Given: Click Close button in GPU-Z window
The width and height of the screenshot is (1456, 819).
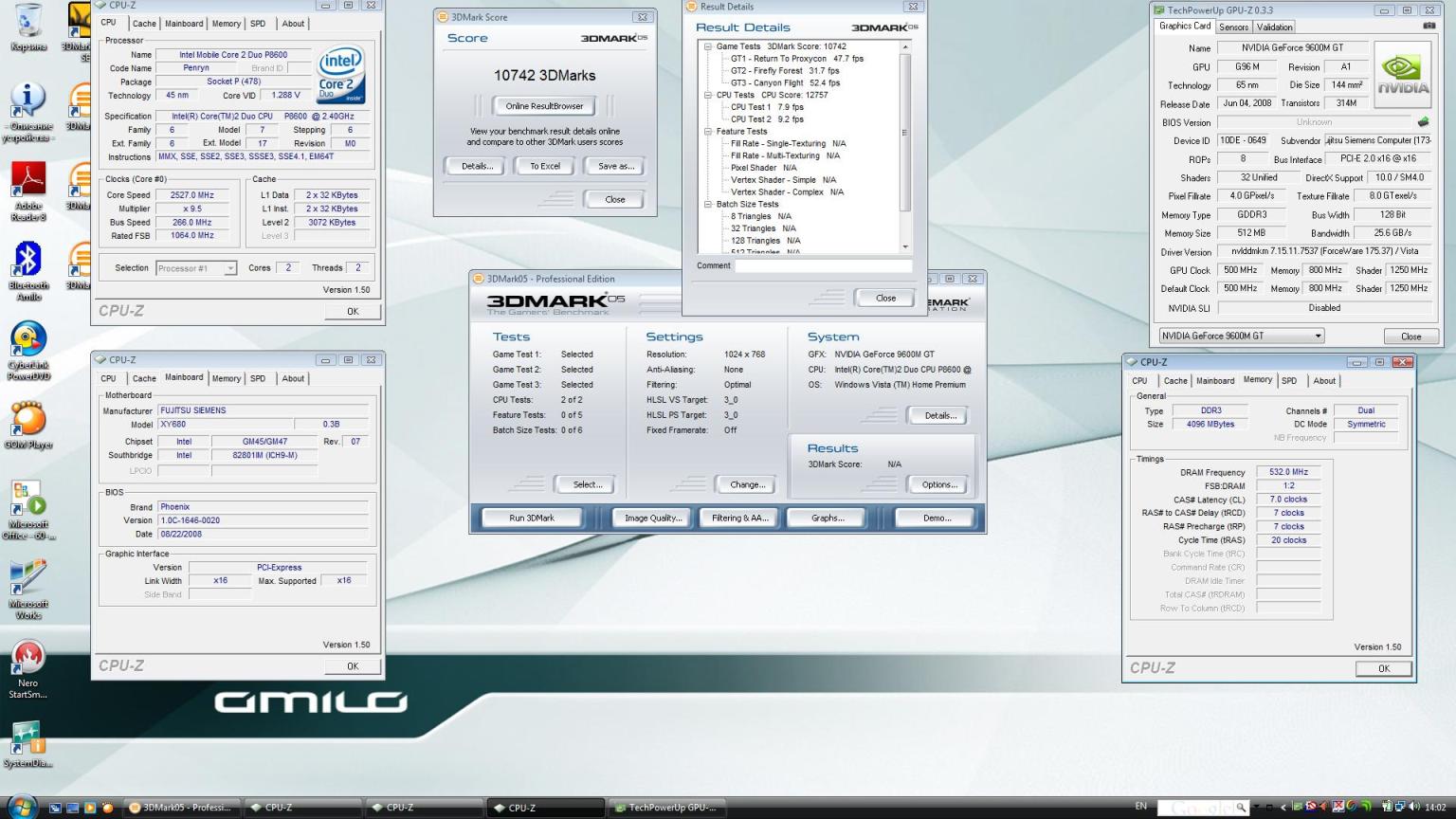Looking at the screenshot, I should click(1411, 337).
